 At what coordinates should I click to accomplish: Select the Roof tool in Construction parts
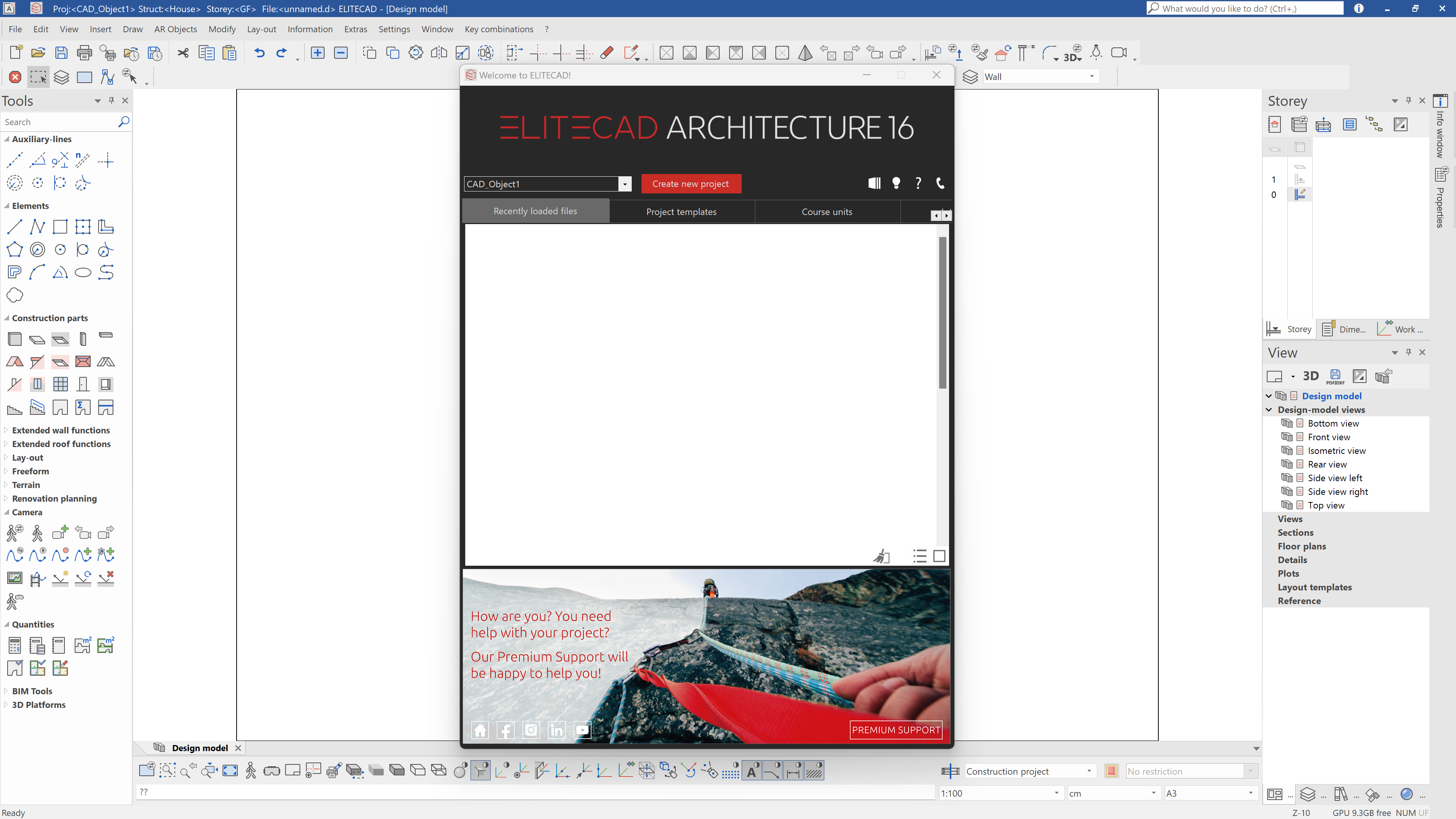click(15, 362)
